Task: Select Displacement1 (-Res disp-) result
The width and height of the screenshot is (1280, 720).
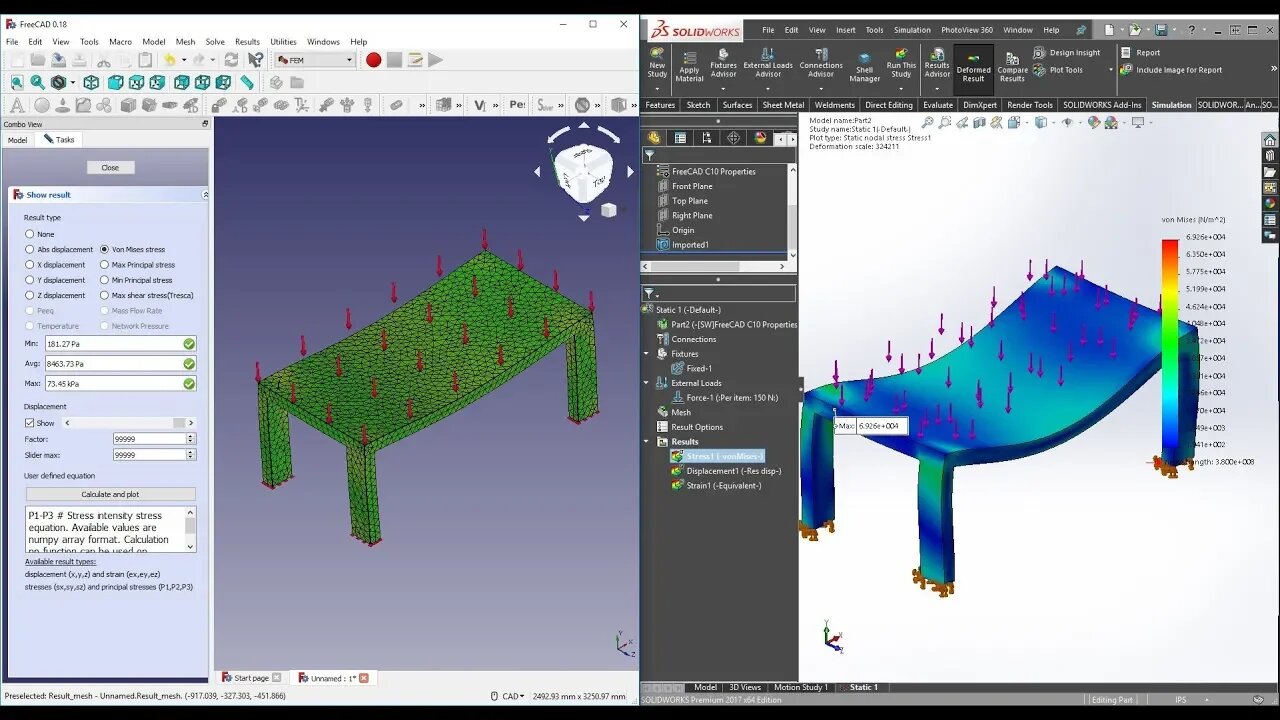Action: (726, 471)
